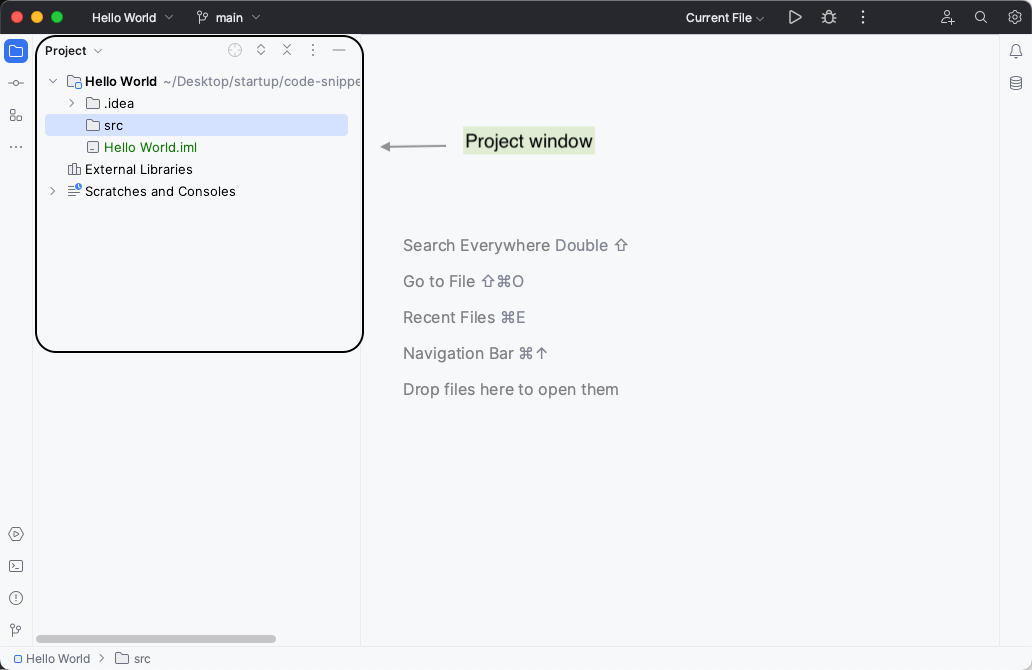The image size is (1032, 670).
Task: Click the Run button in toolbar
Action: point(795,17)
